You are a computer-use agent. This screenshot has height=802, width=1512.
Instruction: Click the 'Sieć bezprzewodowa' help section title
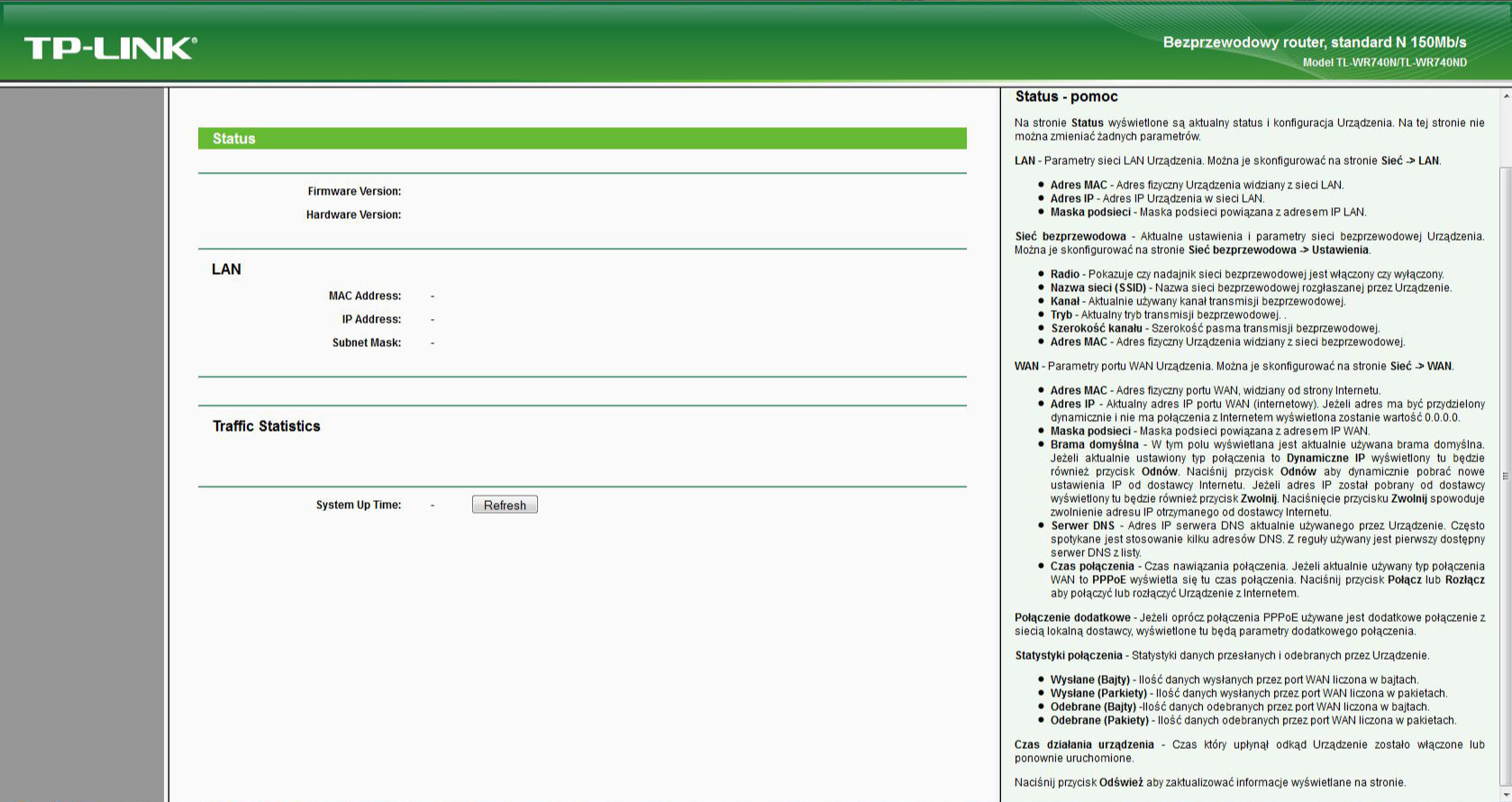[1070, 236]
